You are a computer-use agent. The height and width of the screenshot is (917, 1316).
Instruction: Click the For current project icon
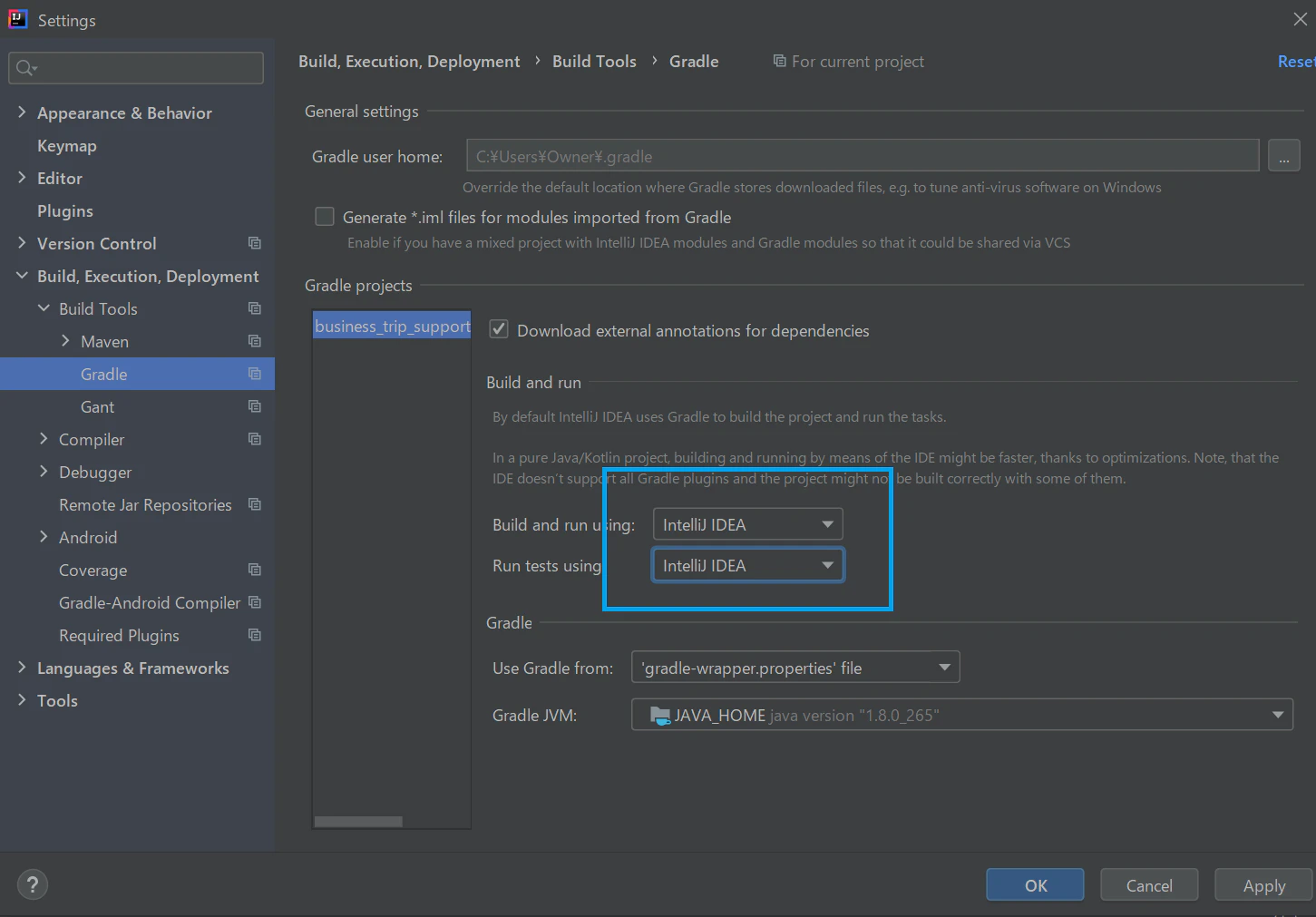click(x=779, y=61)
